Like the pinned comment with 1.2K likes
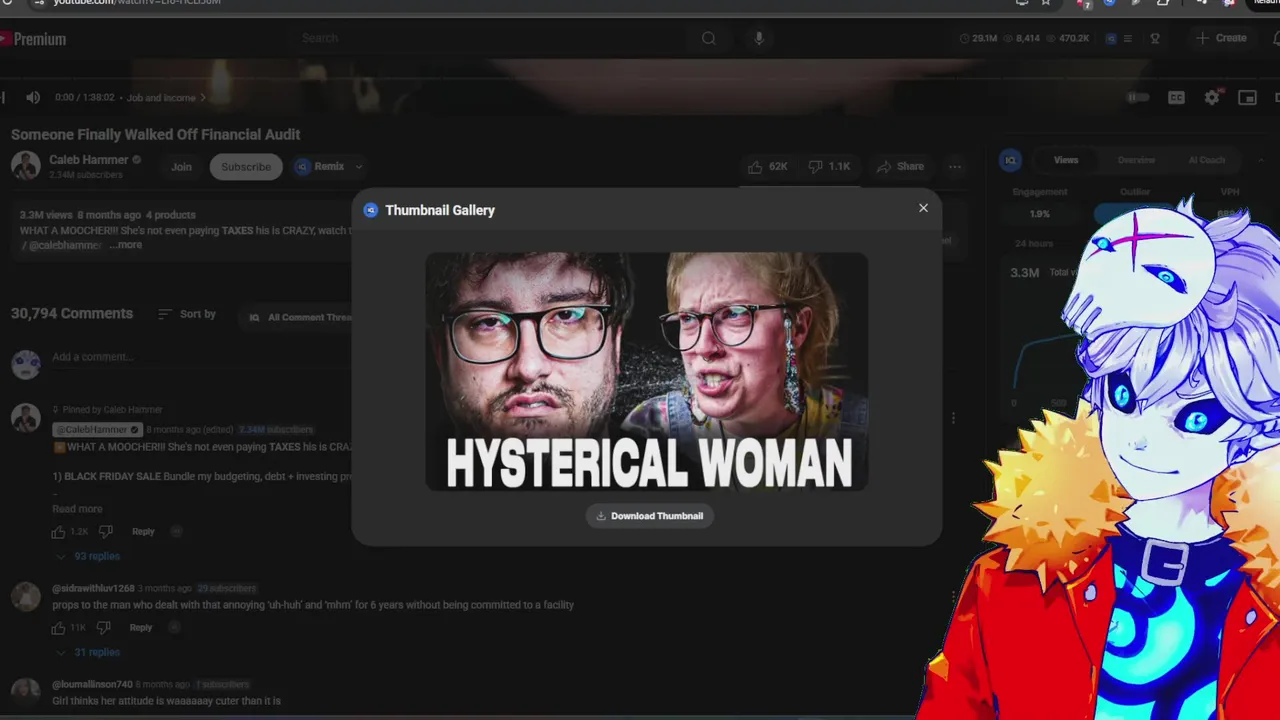 [59, 532]
